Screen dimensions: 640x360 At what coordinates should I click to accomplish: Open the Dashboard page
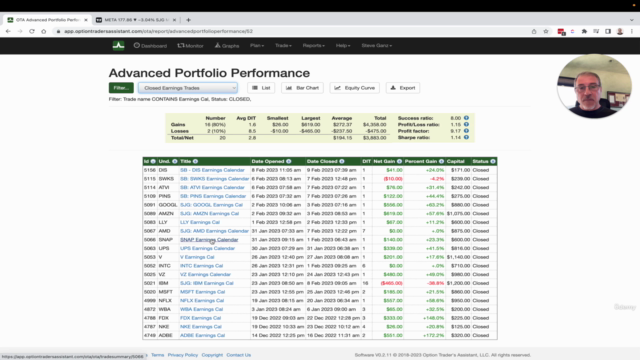click(x=150, y=46)
